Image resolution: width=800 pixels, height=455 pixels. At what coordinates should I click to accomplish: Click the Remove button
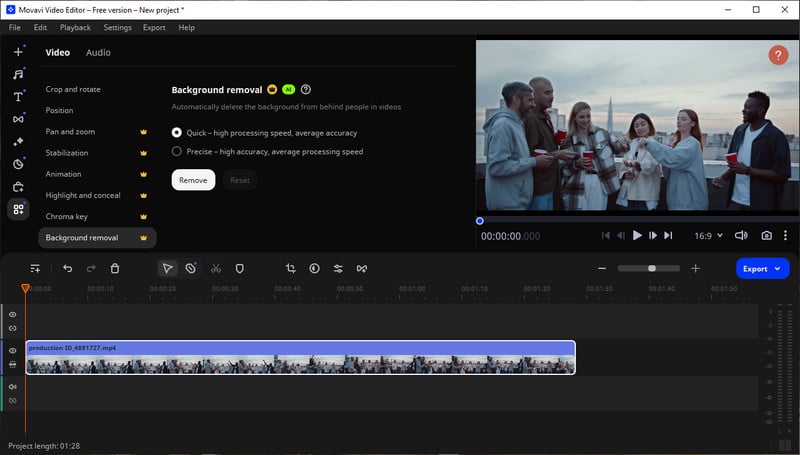(x=193, y=180)
